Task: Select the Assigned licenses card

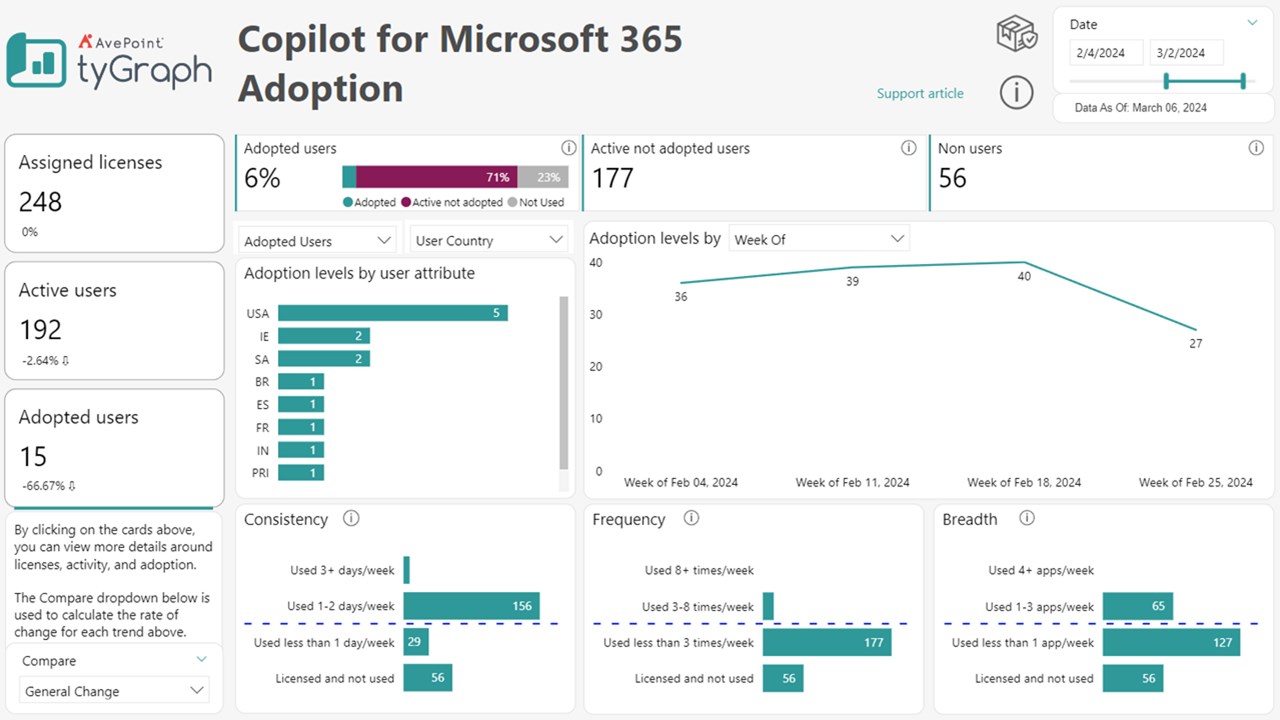Action: click(x=115, y=193)
